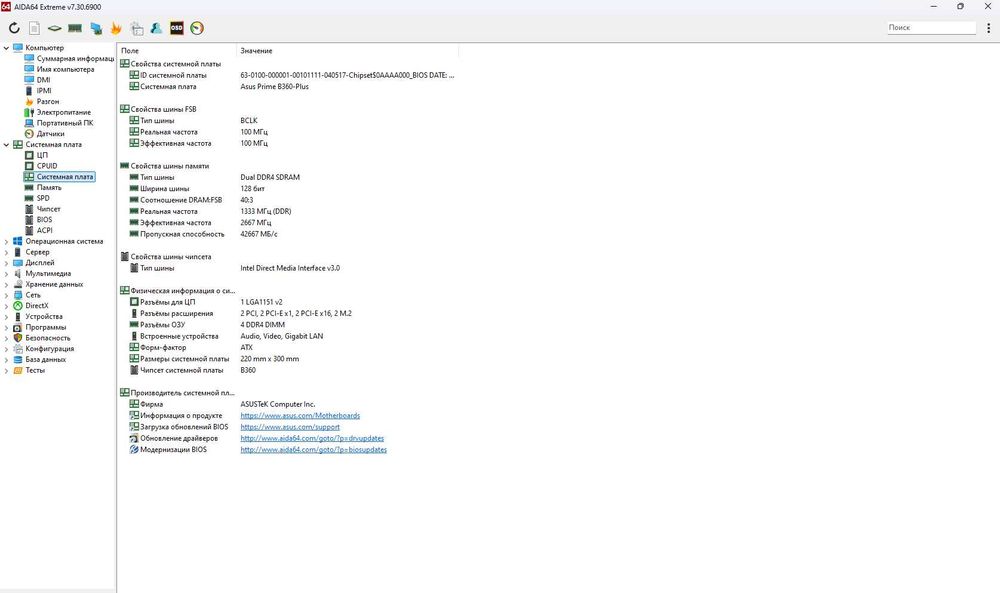Viewport: 1000px width, 593px height.
Task: Expand the DirectX tree node
Action: [6, 306]
